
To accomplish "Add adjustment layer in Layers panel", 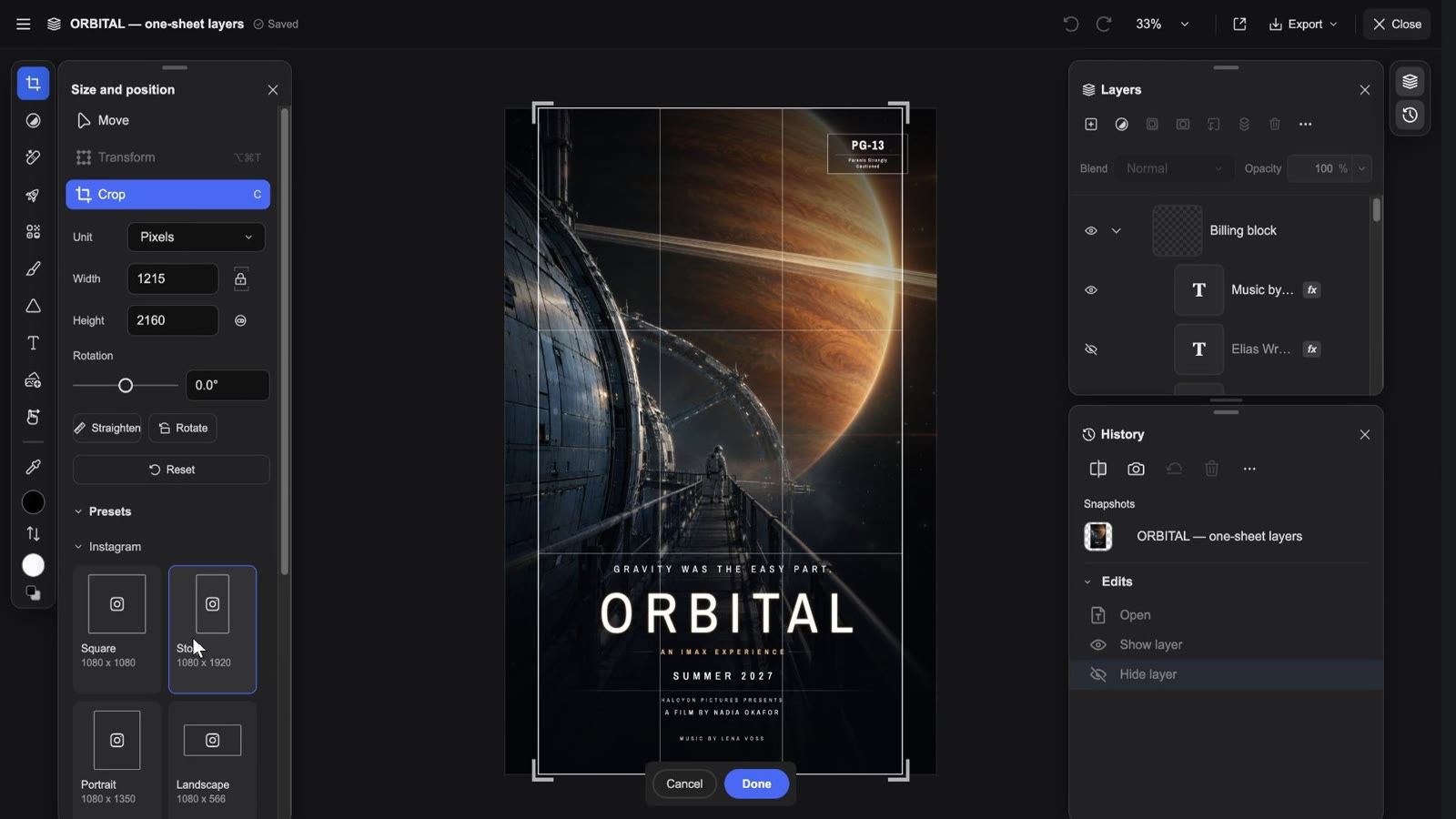I will tap(1122, 124).
